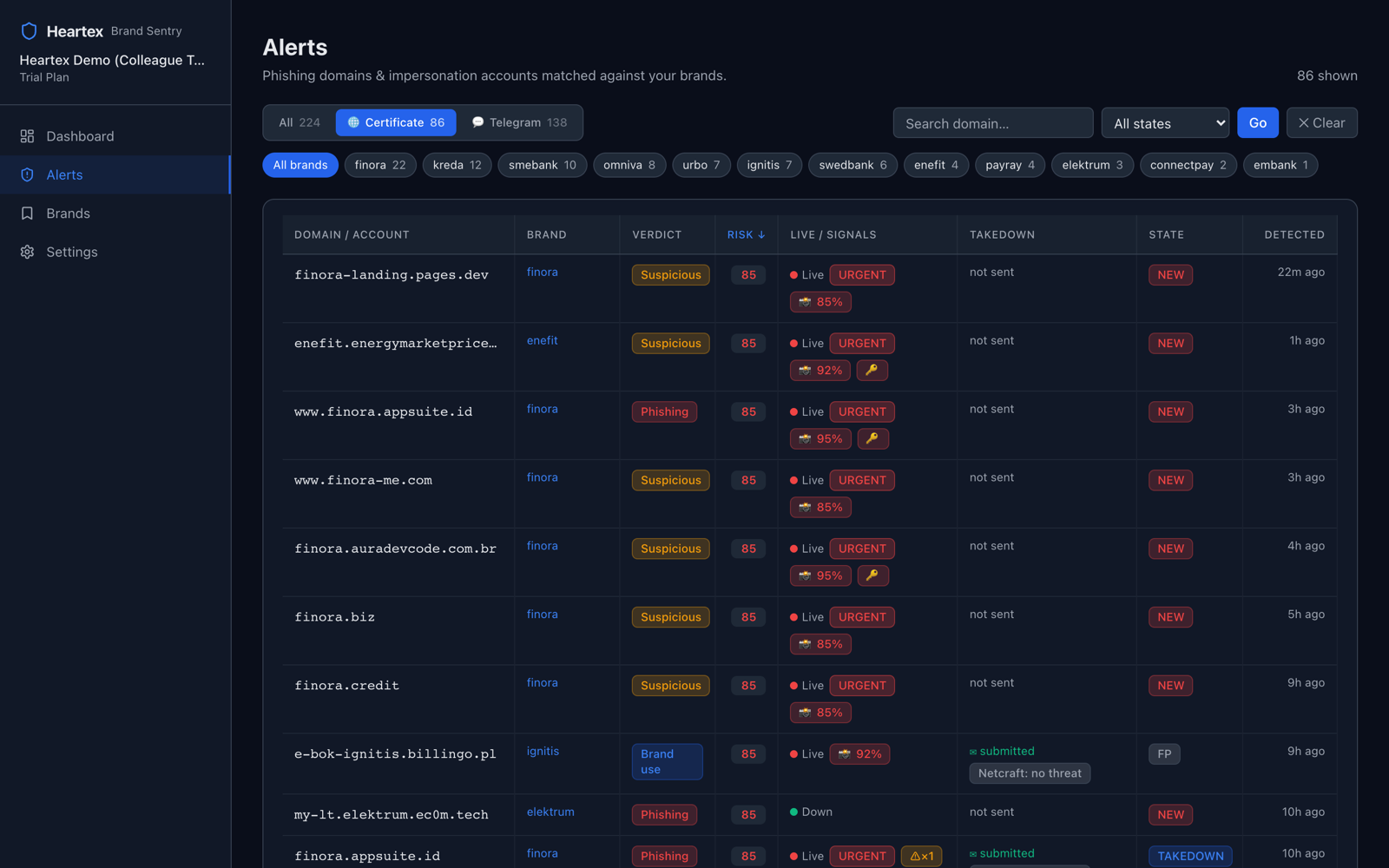The image size is (1389, 868).
Task: Go to Brands in the sidebar
Action: pos(115,214)
